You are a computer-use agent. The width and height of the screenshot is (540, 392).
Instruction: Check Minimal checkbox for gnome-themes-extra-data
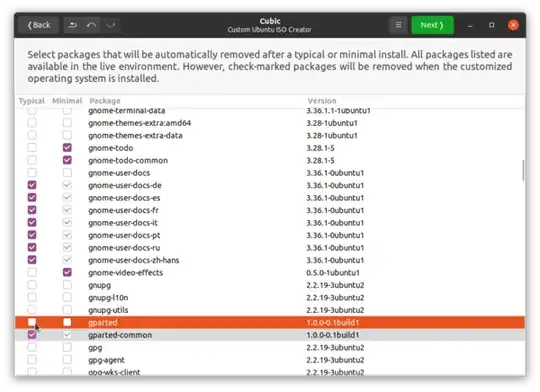pyautogui.click(x=67, y=135)
